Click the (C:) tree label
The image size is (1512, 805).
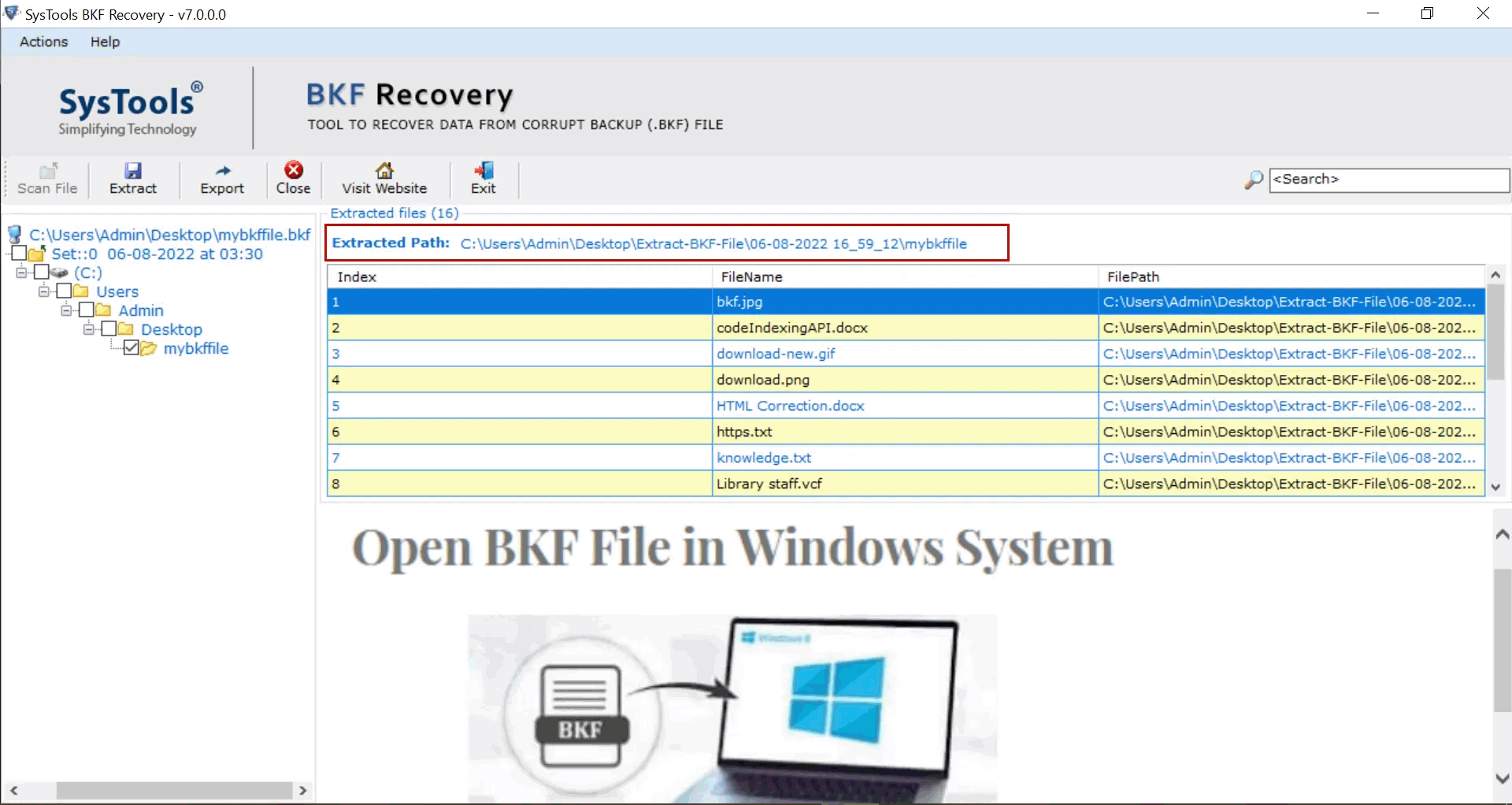coord(88,273)
